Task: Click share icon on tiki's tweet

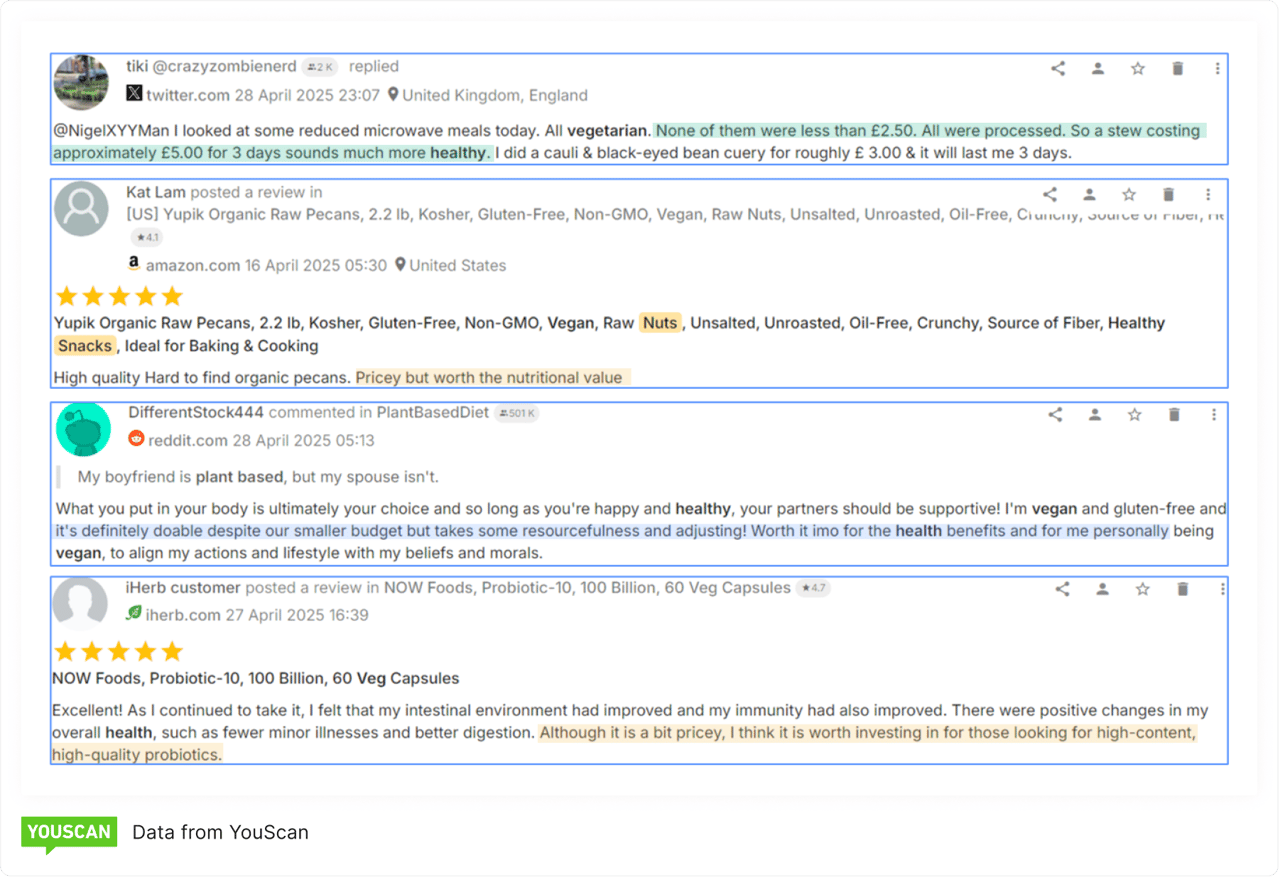Action: [1058, 68]
